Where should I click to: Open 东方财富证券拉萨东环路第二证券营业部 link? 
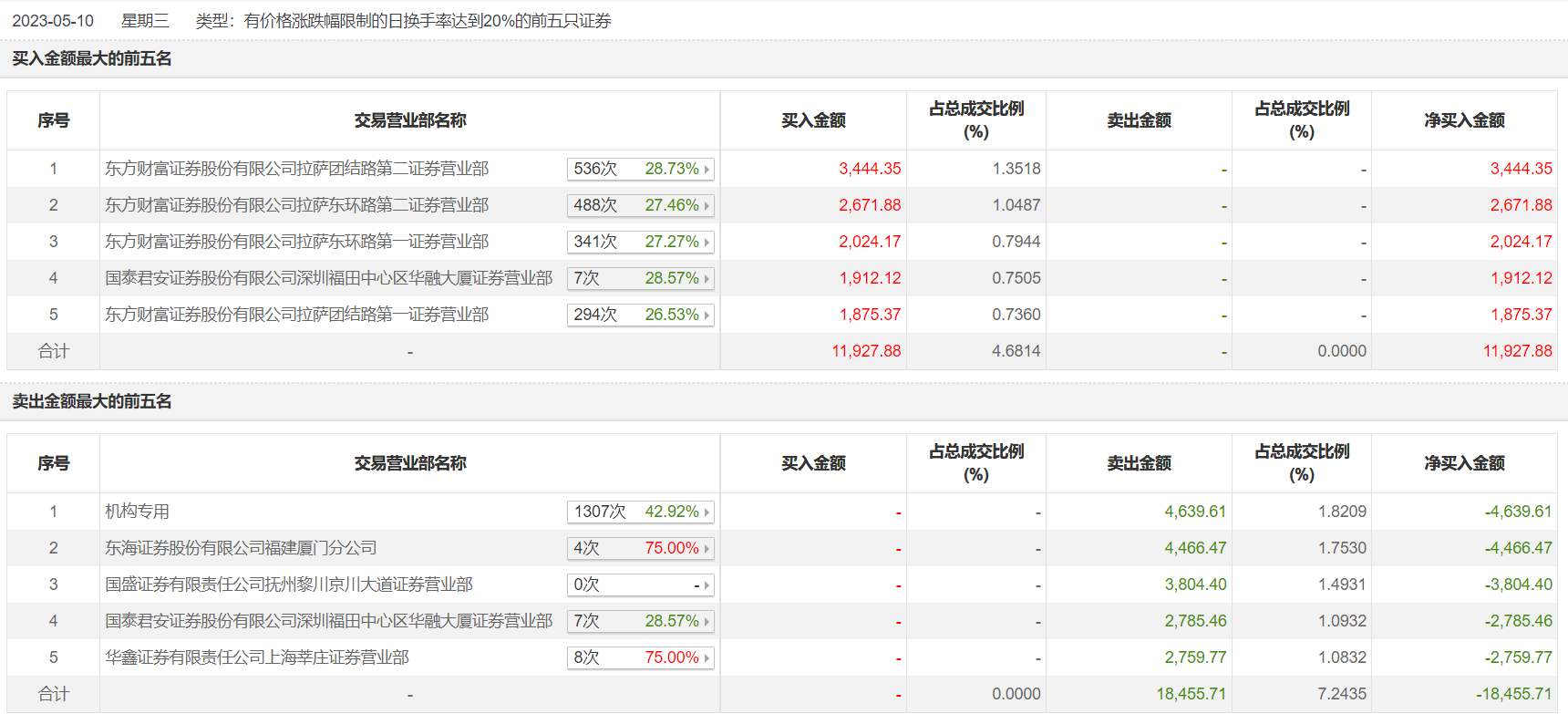(297, 205)
